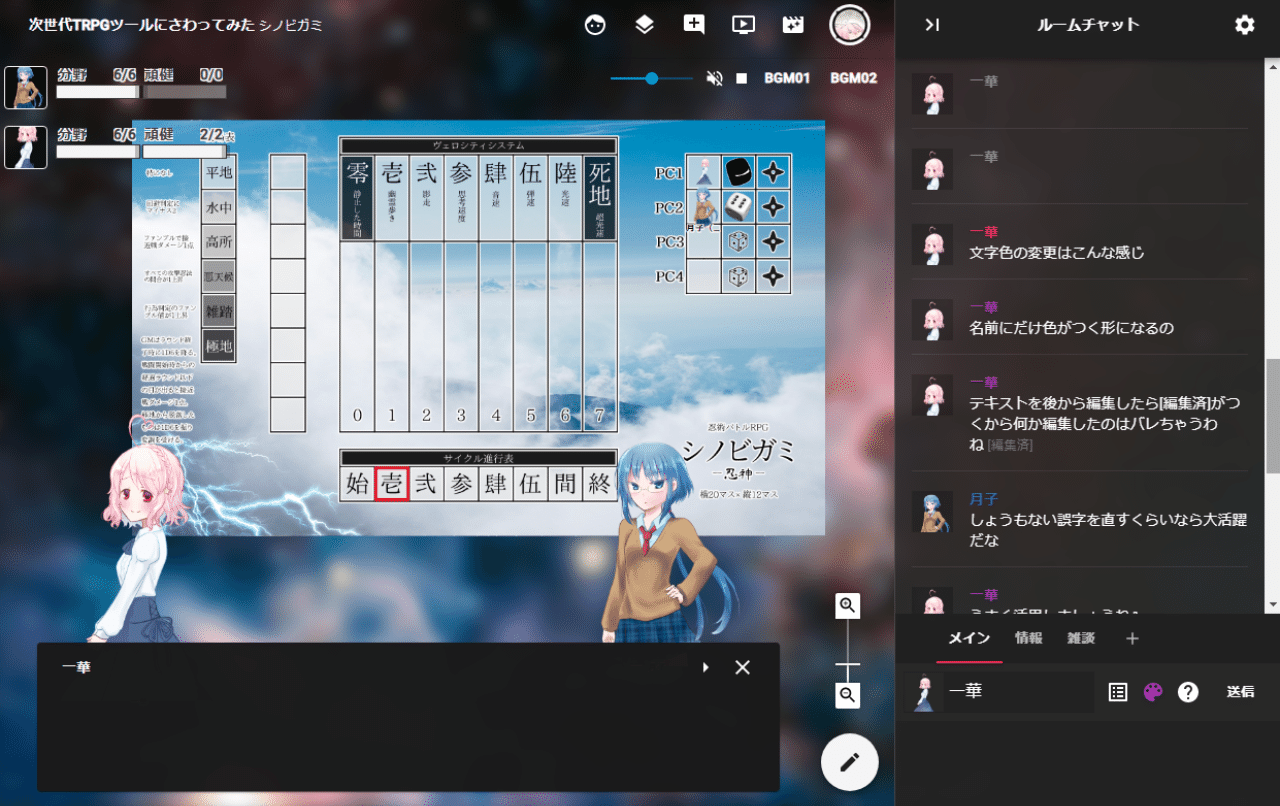Click the add-message plus icon in the top bar
This screenshot has height=806, width=1280.
click(694, 25)
